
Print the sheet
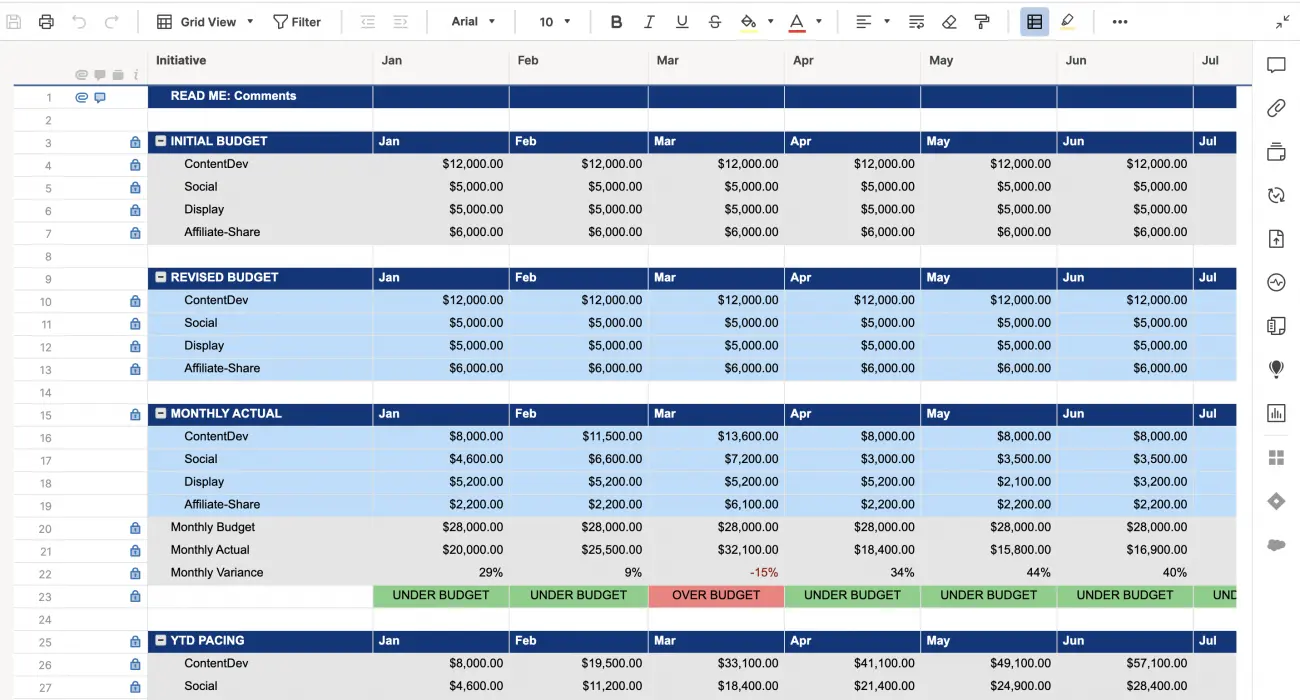[x=46, y=21]
